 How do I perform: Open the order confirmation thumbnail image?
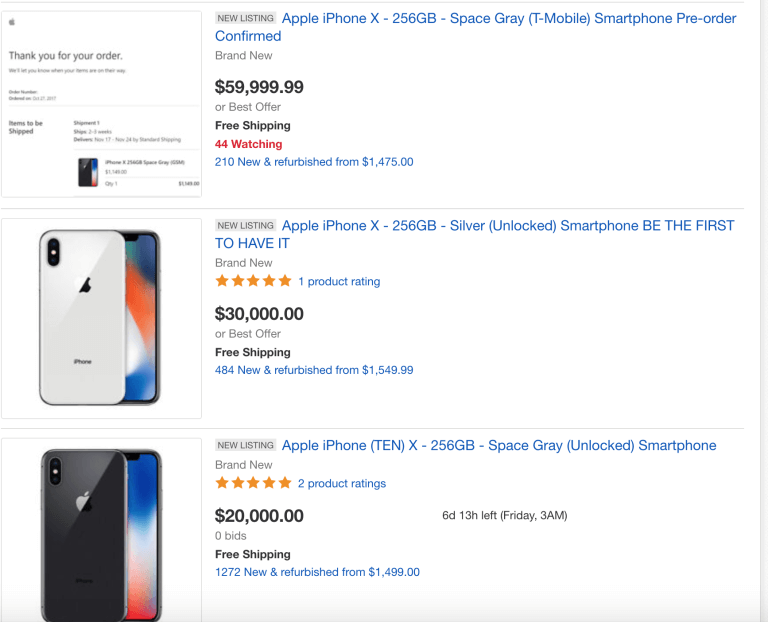101,105
